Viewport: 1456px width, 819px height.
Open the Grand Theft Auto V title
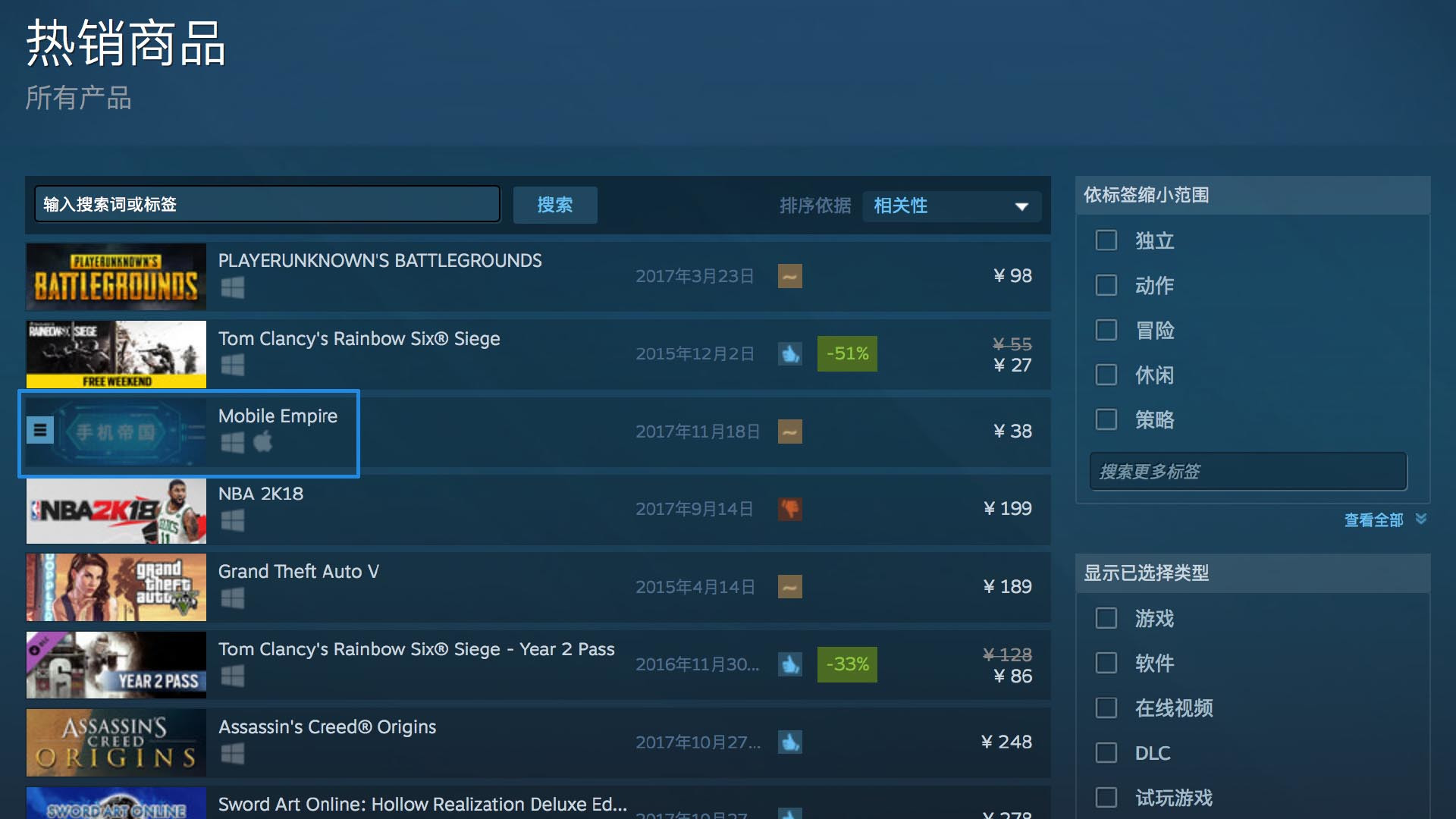click(299, 572)
